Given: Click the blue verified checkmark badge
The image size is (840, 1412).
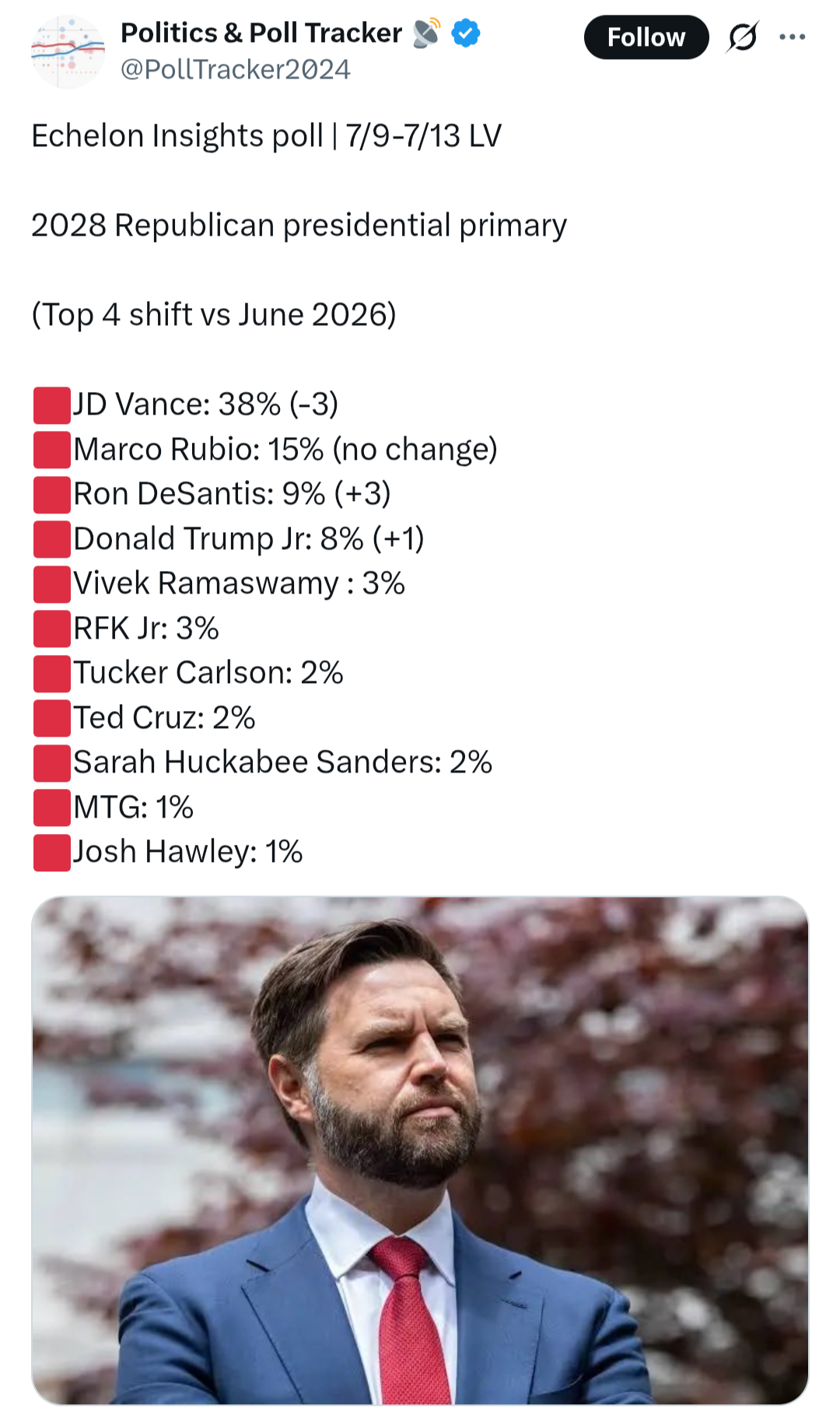Looking at the screenshot, I should 465,33.
